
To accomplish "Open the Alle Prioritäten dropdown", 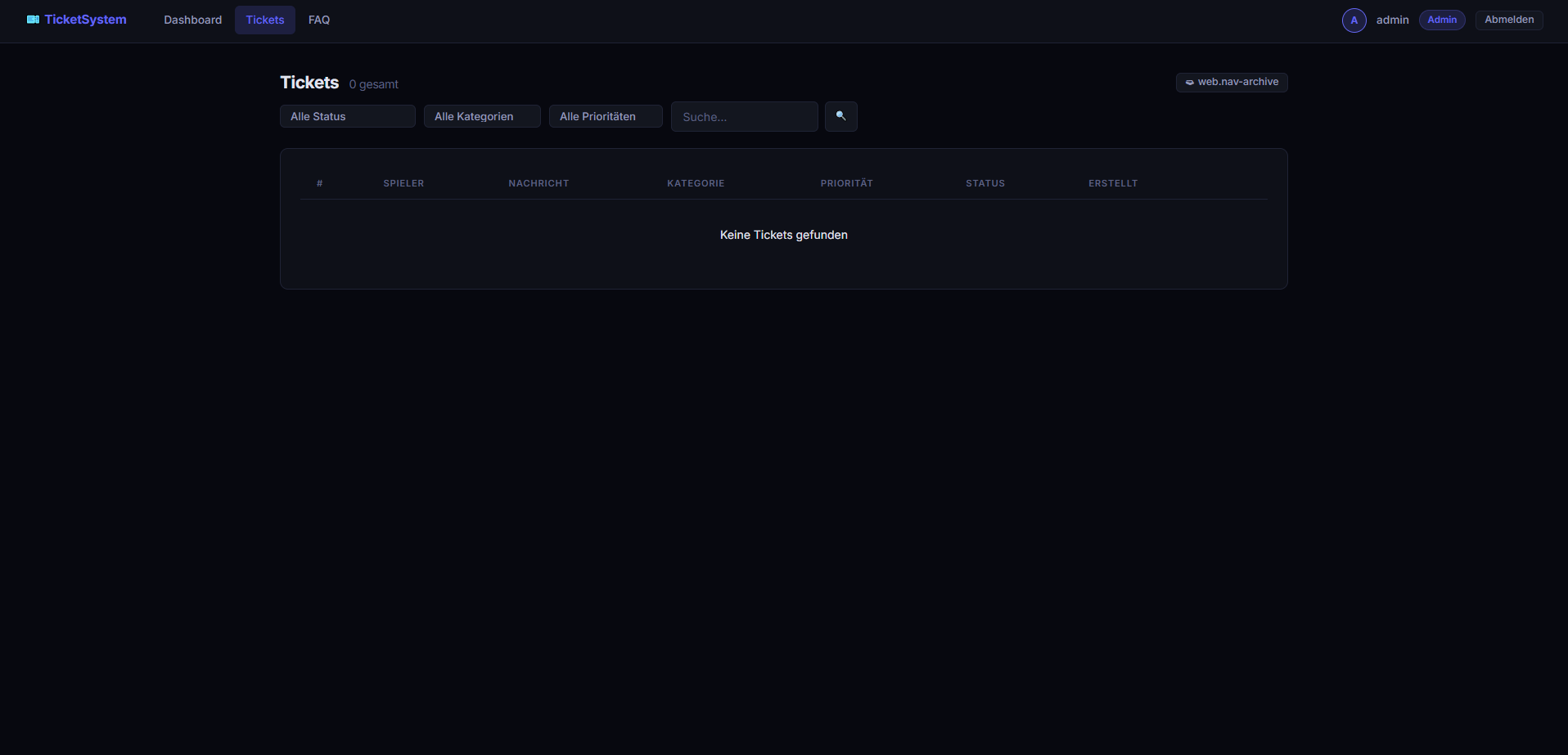I will click(606, 116).
